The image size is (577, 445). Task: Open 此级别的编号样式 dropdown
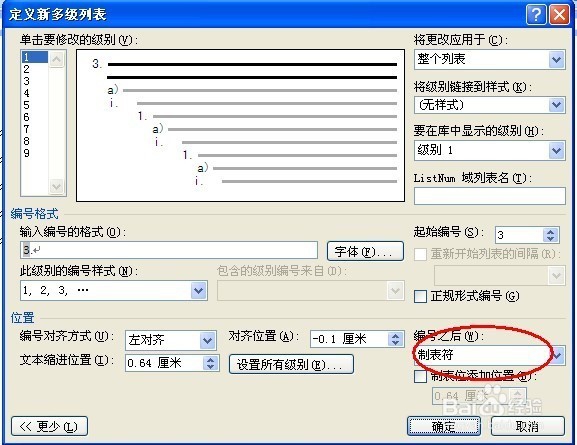(198, 291)
